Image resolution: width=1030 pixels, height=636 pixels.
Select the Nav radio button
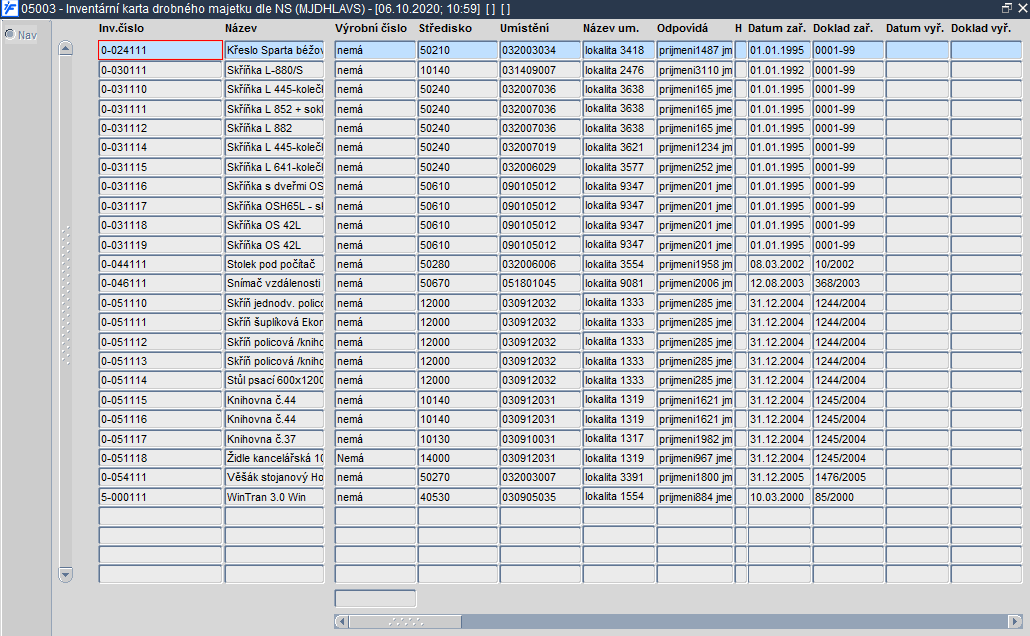click(x=10, y=34)
